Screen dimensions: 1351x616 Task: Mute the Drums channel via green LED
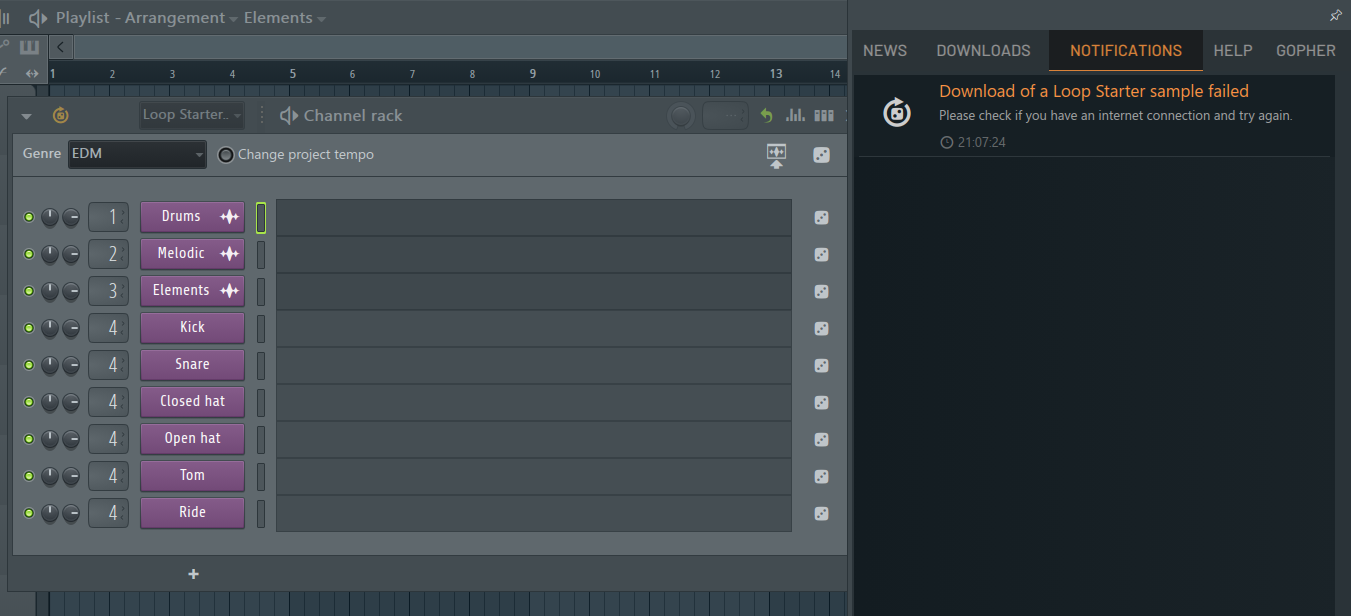29,217
